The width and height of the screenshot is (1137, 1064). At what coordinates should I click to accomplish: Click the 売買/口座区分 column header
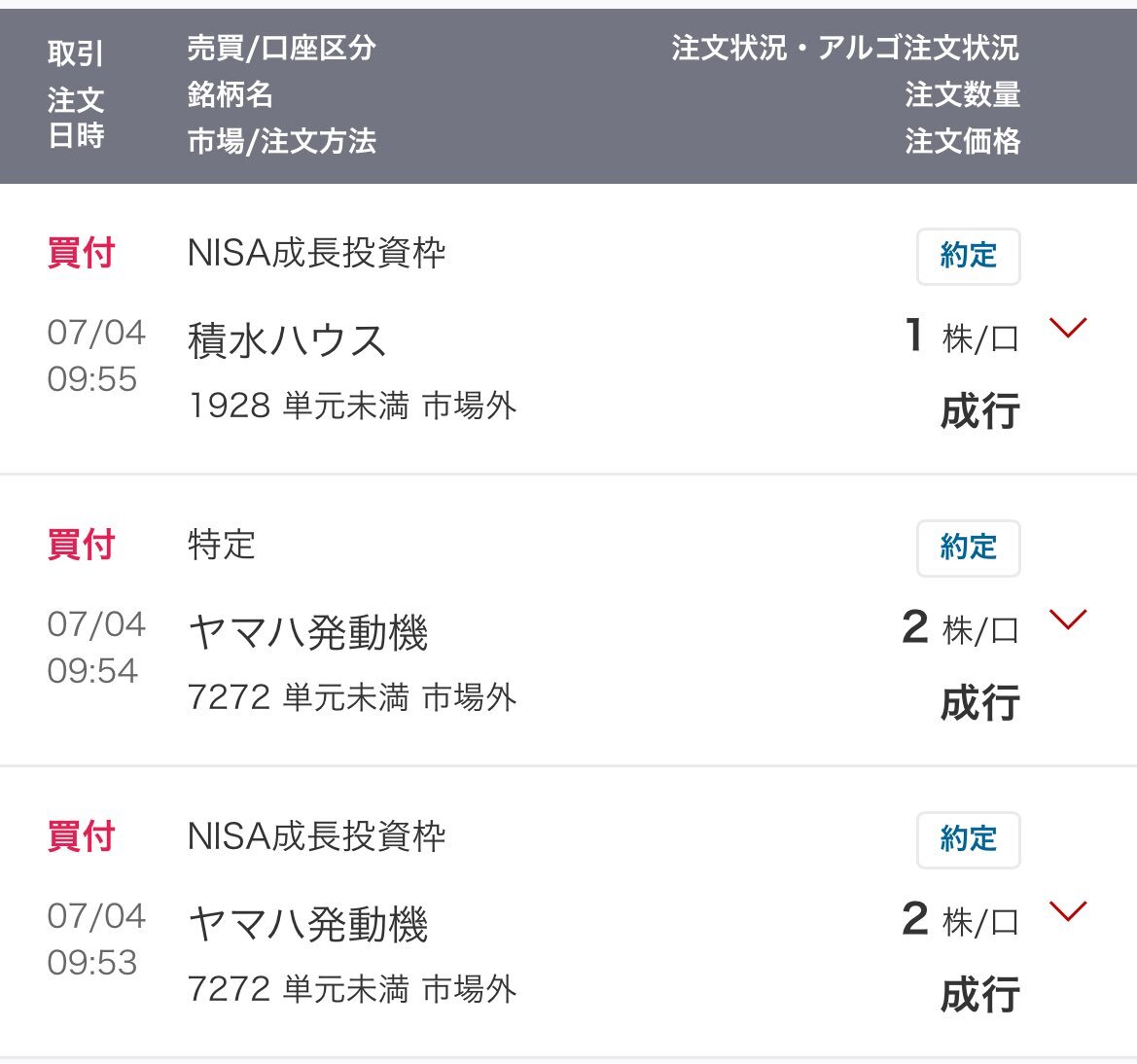click(281, 49)
